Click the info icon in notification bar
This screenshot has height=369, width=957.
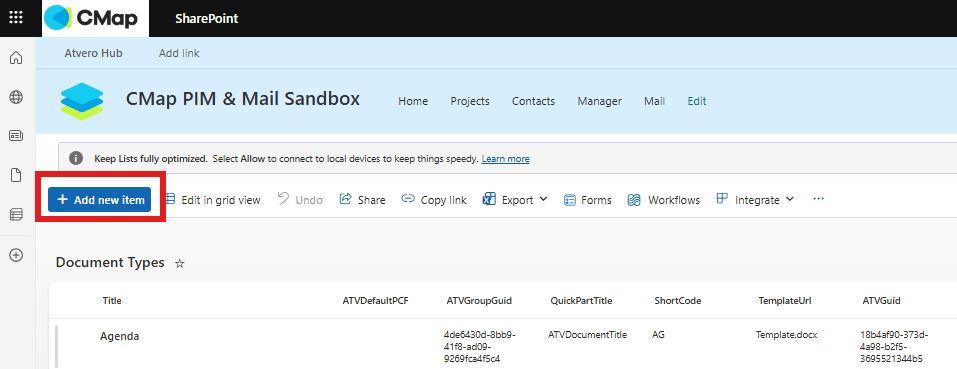coord(76,159)
